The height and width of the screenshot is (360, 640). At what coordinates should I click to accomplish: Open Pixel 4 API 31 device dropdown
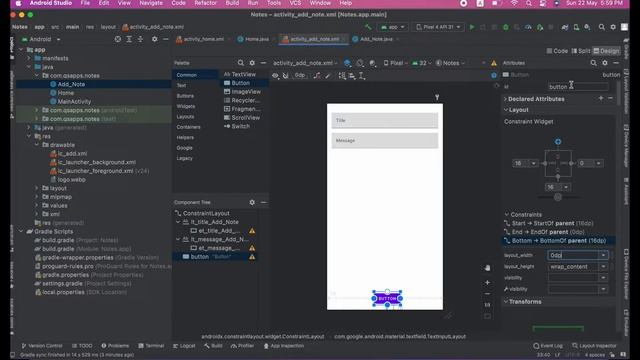click(438, 27)
